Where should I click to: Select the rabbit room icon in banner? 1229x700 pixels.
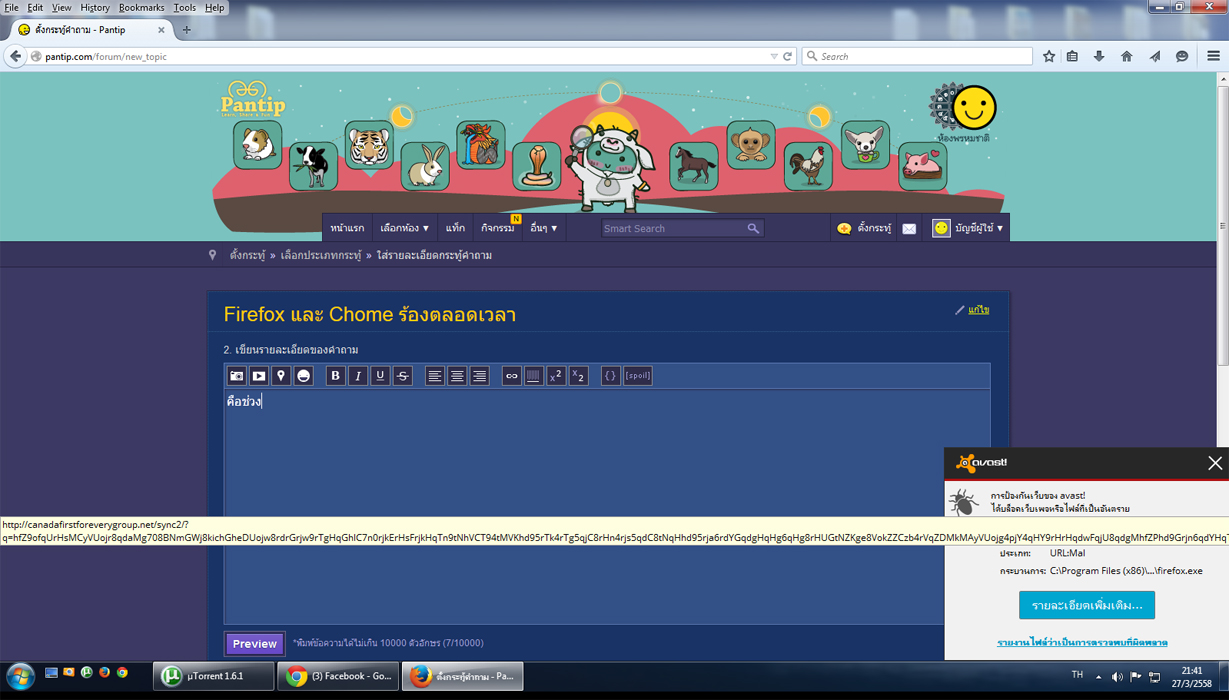pyautogui.click(x=425, y=165)
